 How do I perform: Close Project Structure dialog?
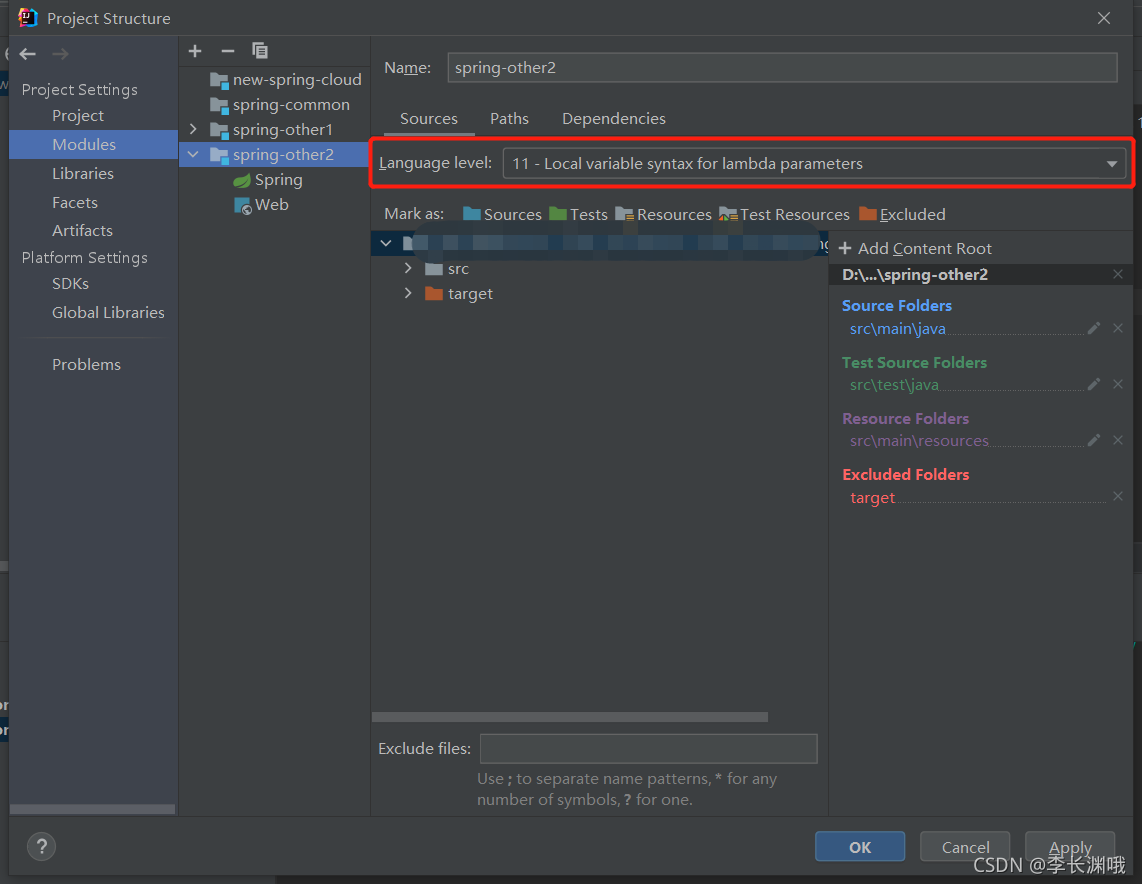[1104, 18]
